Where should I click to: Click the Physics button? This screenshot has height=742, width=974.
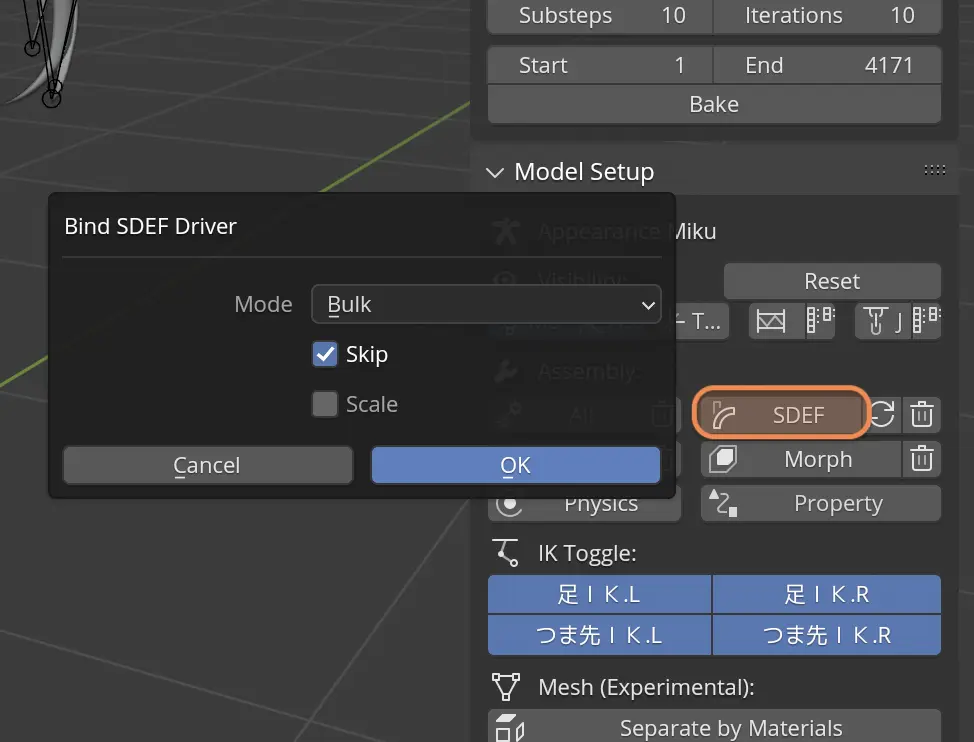click(x=585, y=506)
